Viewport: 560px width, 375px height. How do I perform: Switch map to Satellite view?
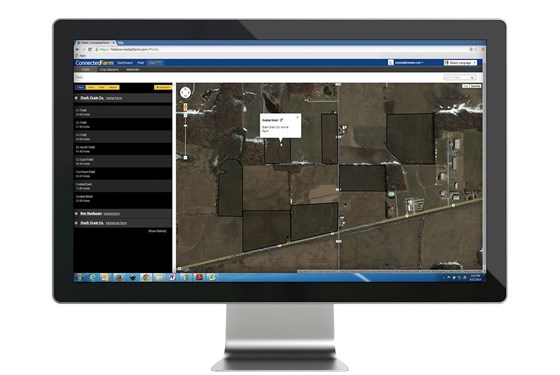point(475,86)
